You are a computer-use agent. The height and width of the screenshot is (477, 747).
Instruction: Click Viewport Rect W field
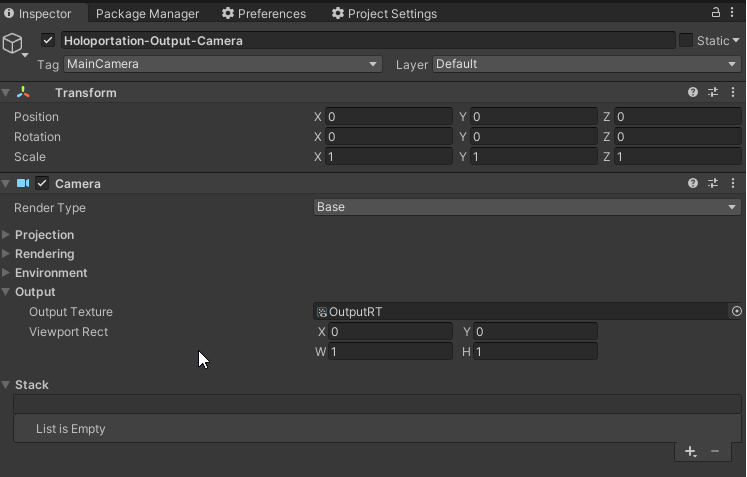tap(390, 352)
